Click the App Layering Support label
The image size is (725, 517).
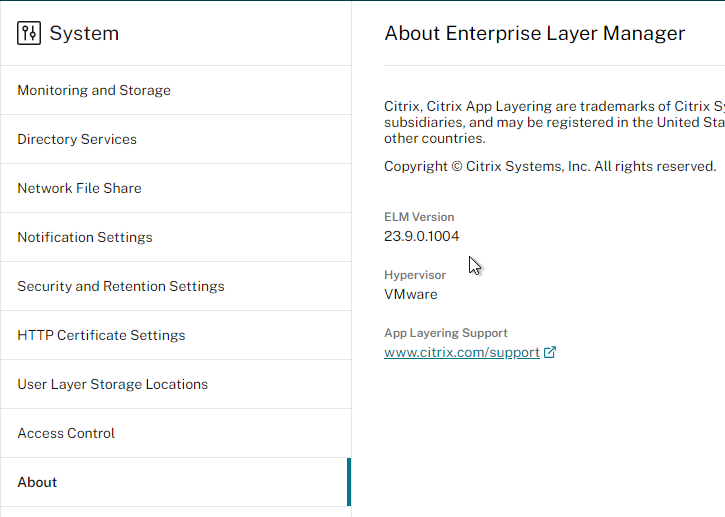point(446,333)
